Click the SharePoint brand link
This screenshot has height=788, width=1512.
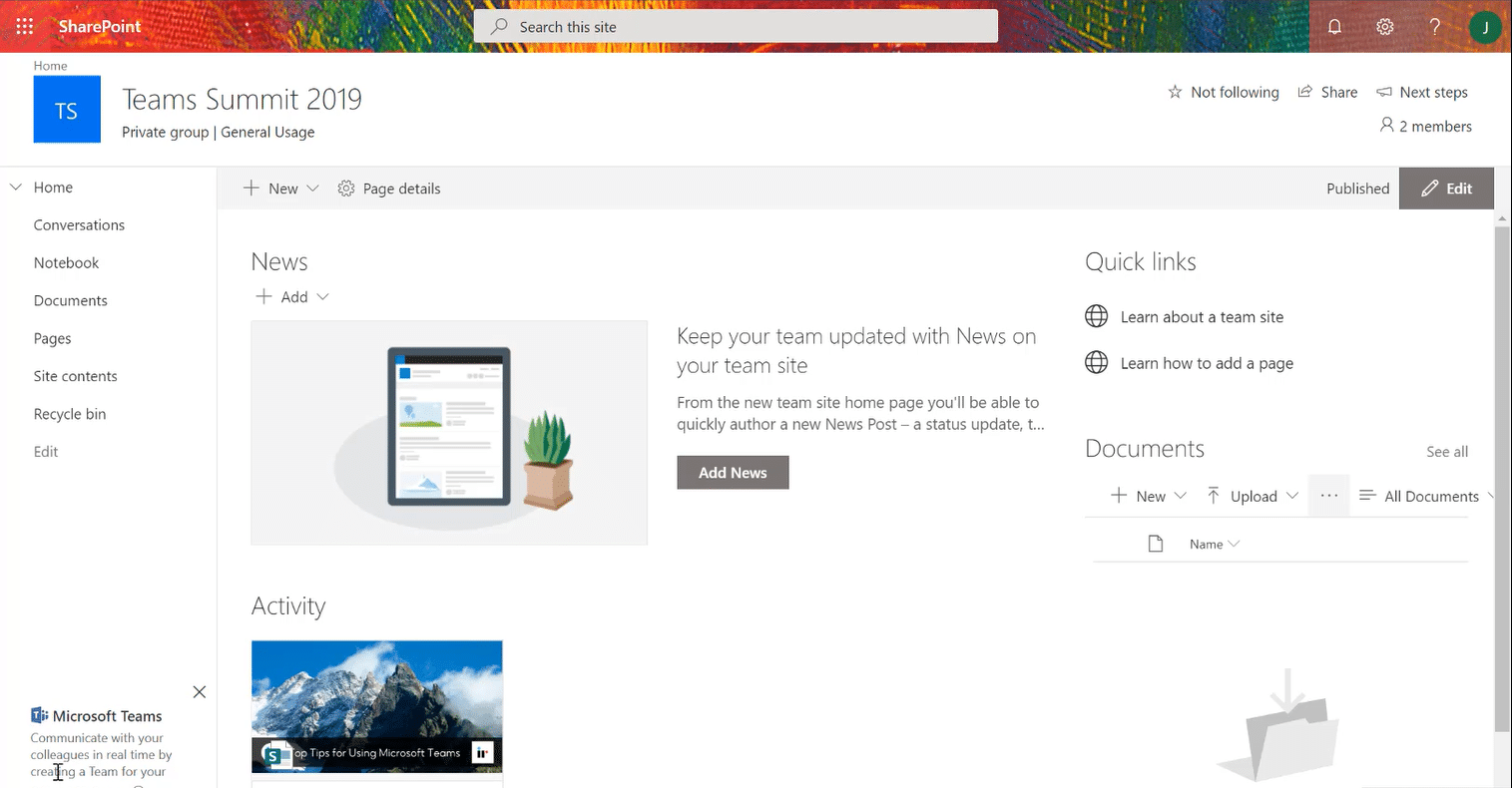pos(100,27)
